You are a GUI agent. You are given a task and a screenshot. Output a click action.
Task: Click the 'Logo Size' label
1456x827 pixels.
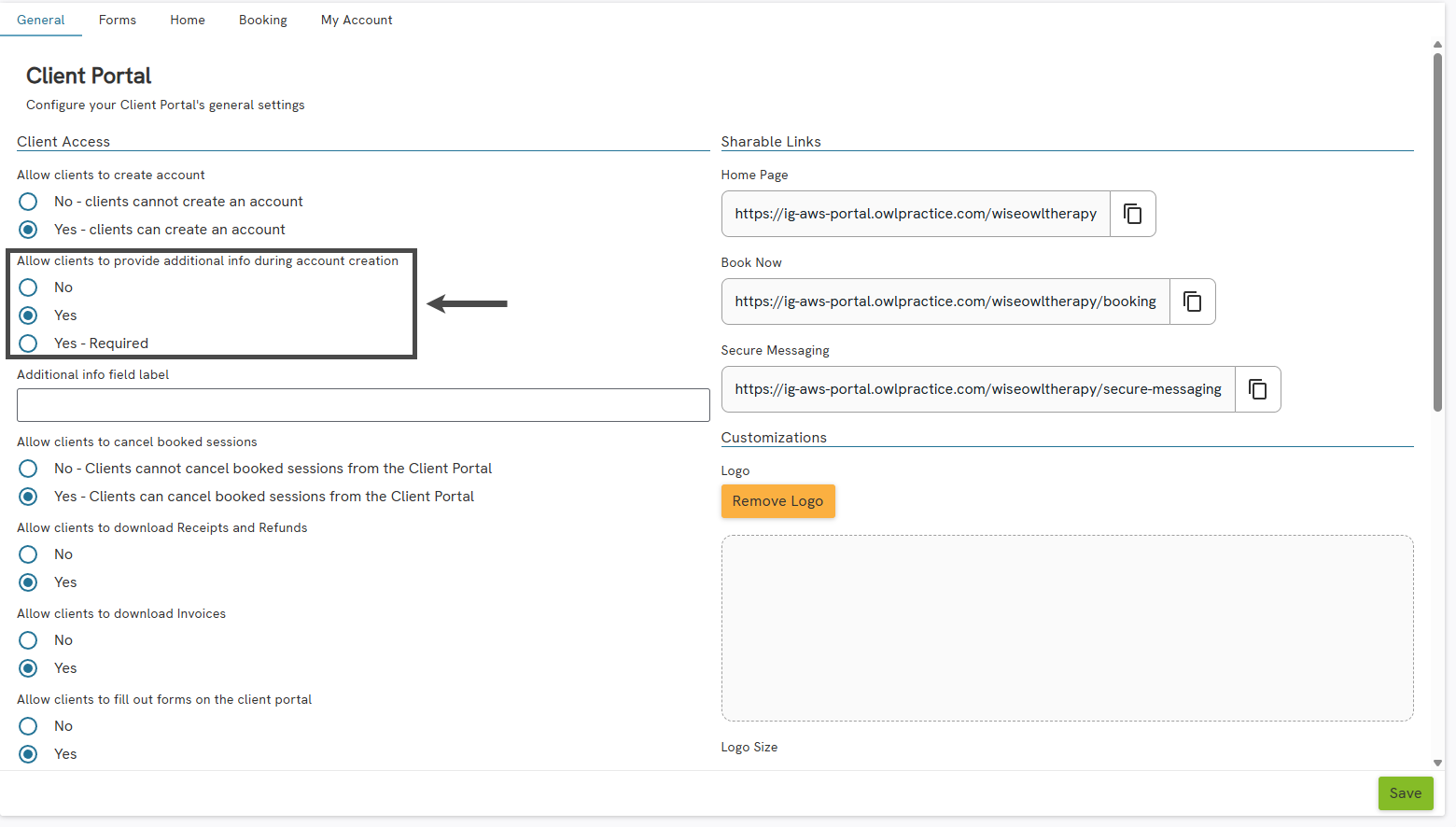pyautogui.click(x=749, y=748)
